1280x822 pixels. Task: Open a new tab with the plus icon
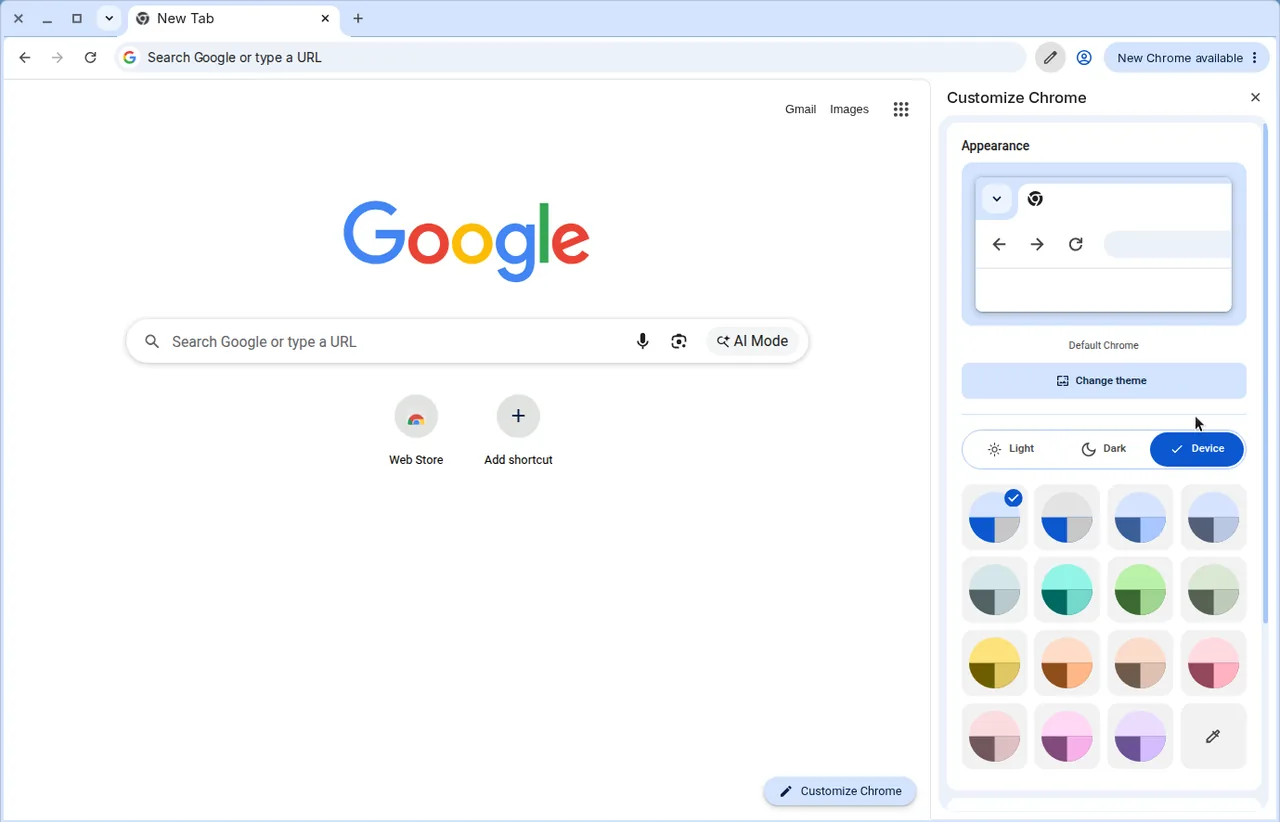tap(358, 18)
